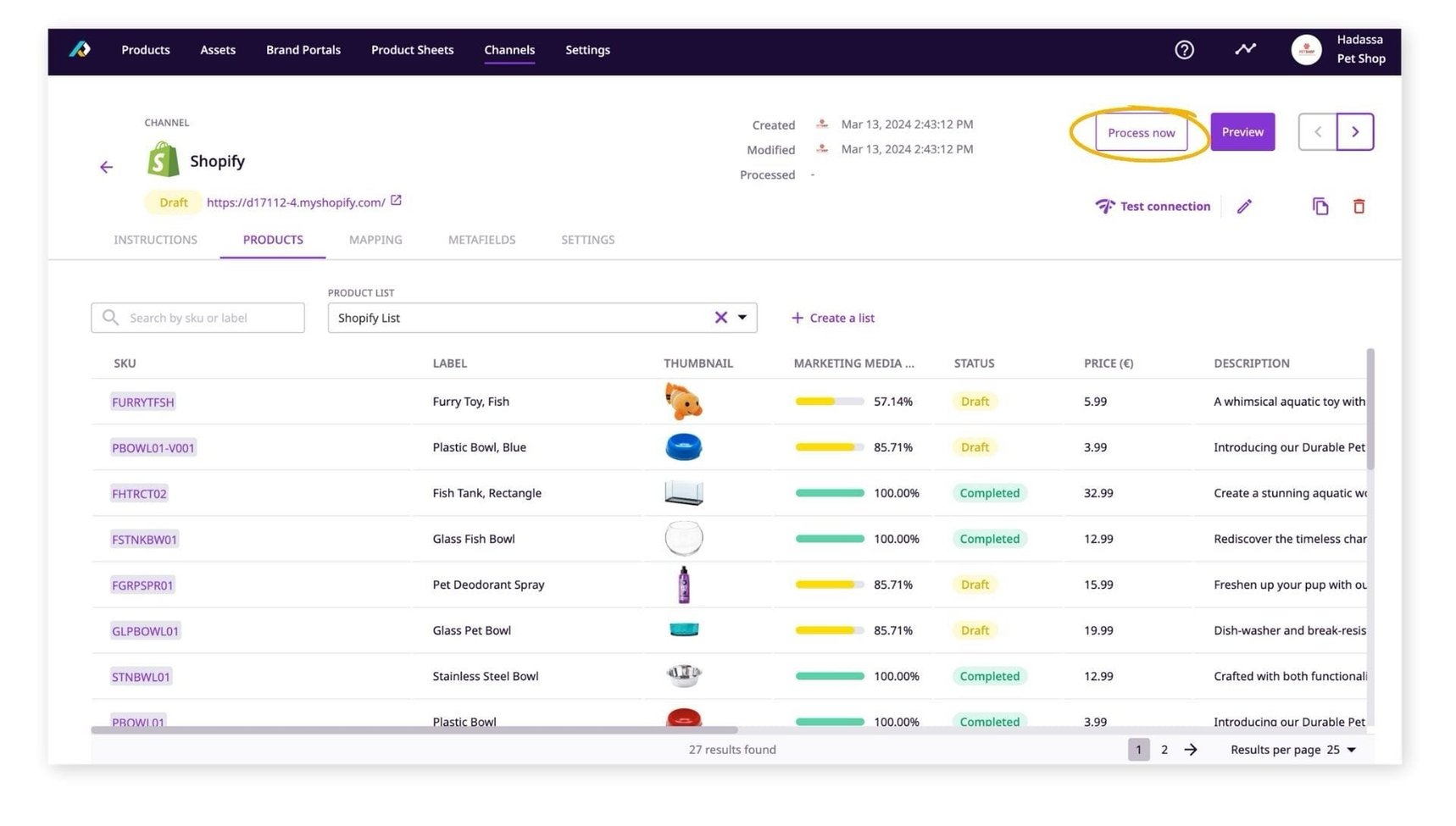The width and height of the screenshot is (1456, 826).
Task: Open the Furry Toy, Fish thumbnail
Action: pyautogui.click(x=683, y=401)
